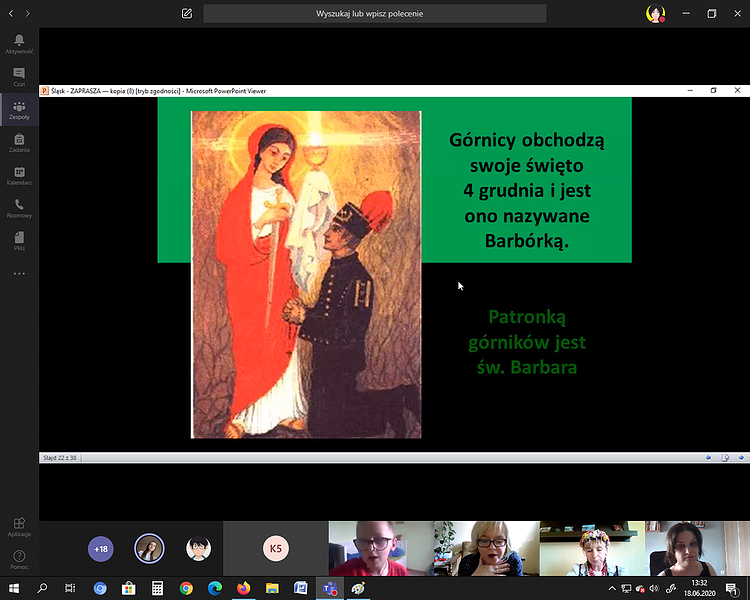The image size is (750, 600).
Task: Open Windows taskbar search
Action: 42,588
